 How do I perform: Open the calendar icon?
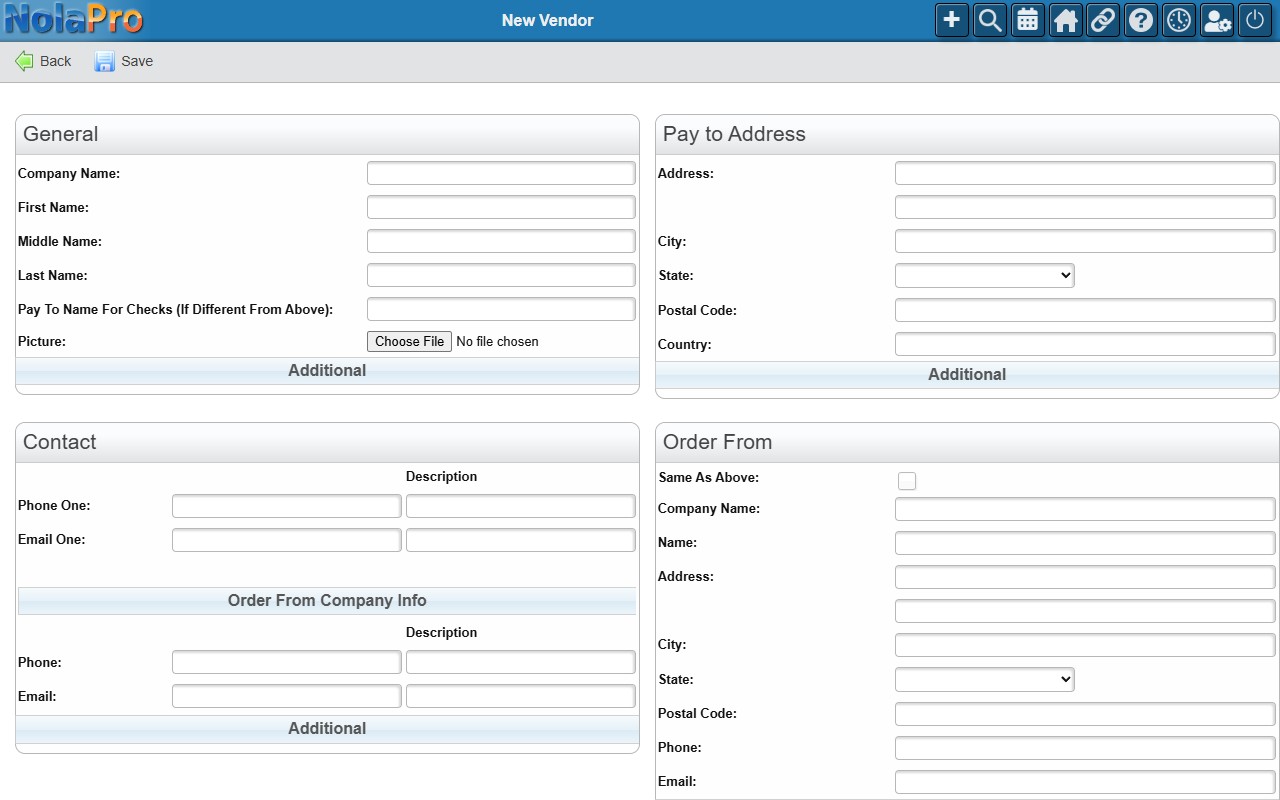pos(1028,20)
